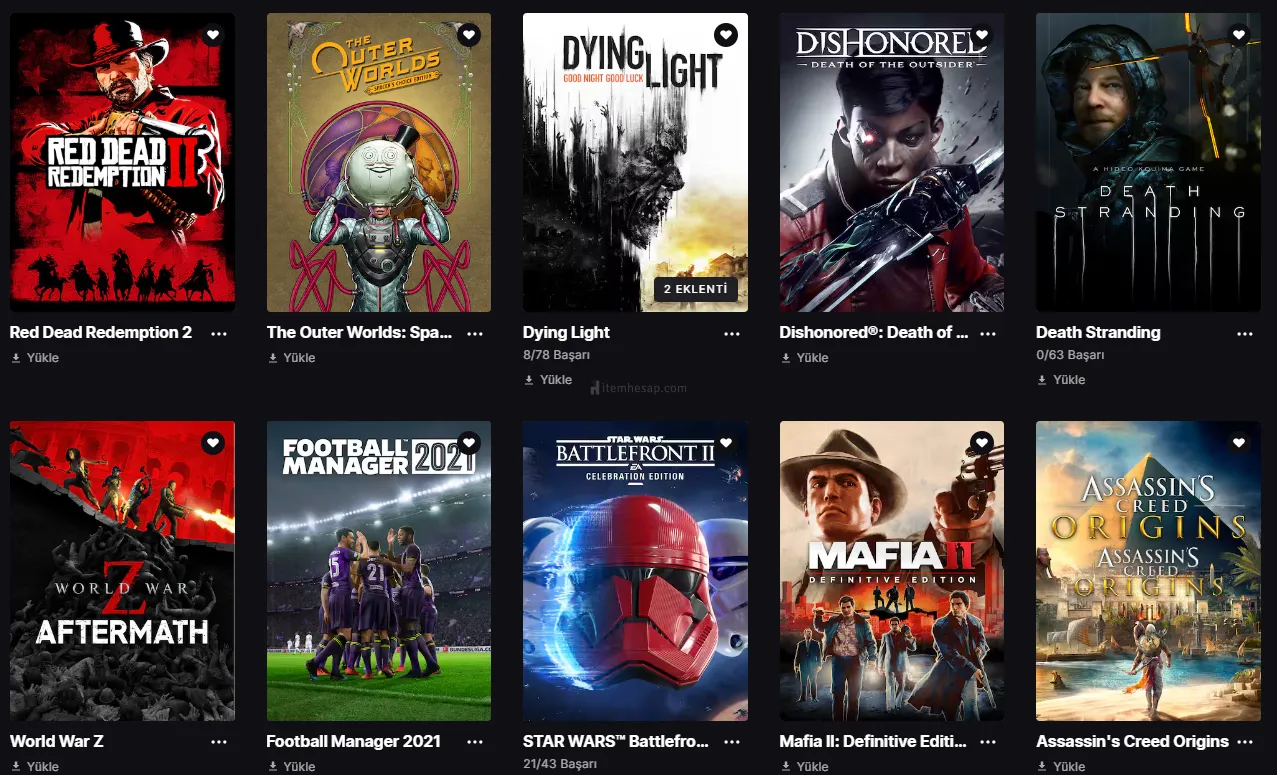The width and height of the screenshot is (1277, 775).
Task: Click heart icon on World War Z cover
Action: click(212, 443)
